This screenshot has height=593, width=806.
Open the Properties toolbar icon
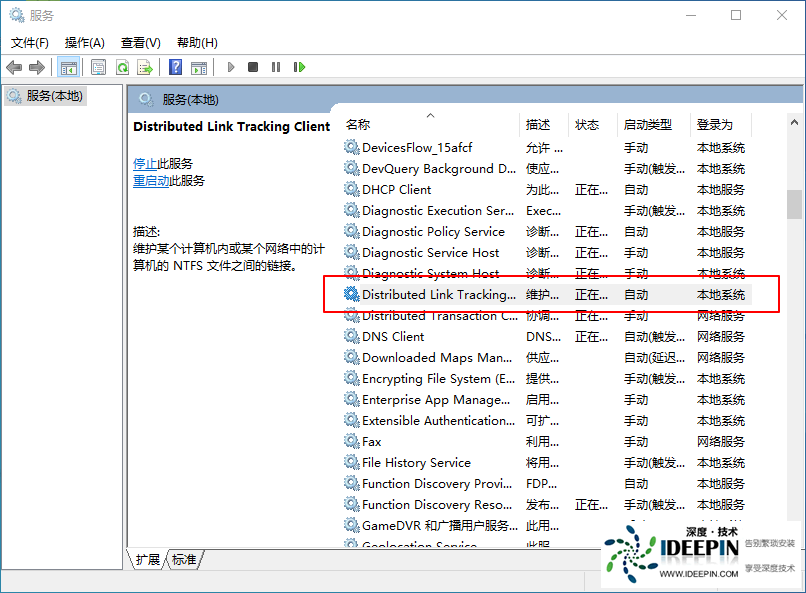click(98, 67)
